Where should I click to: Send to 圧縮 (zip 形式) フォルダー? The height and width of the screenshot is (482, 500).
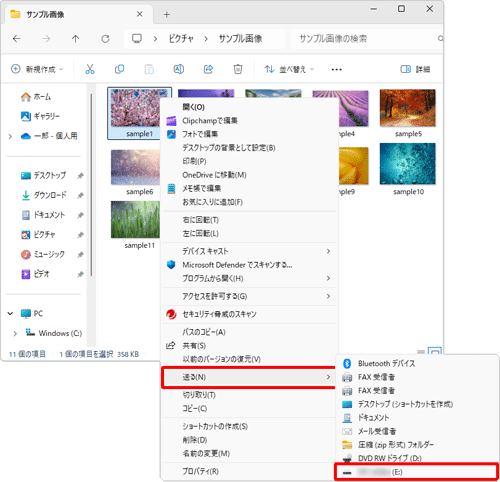point(417,445)
